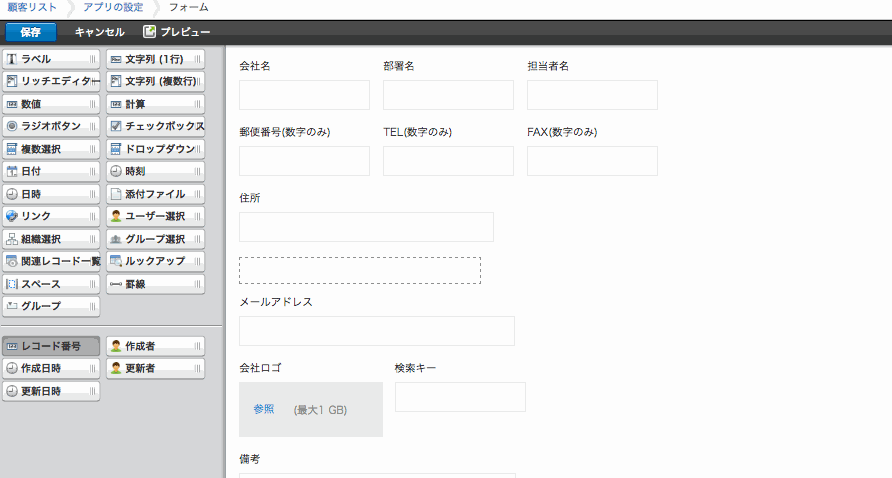Click the ルックアップ icon
The height and width of the screenshot is (478, 892).
115,261
